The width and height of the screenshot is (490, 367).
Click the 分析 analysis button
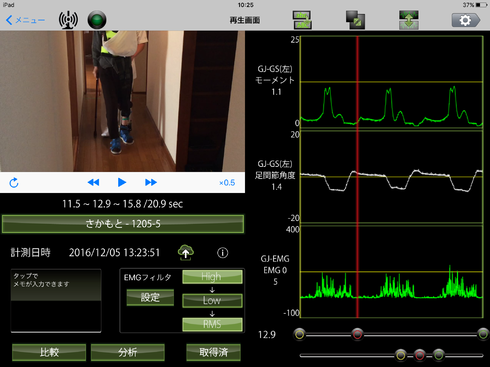pos(128,352)
